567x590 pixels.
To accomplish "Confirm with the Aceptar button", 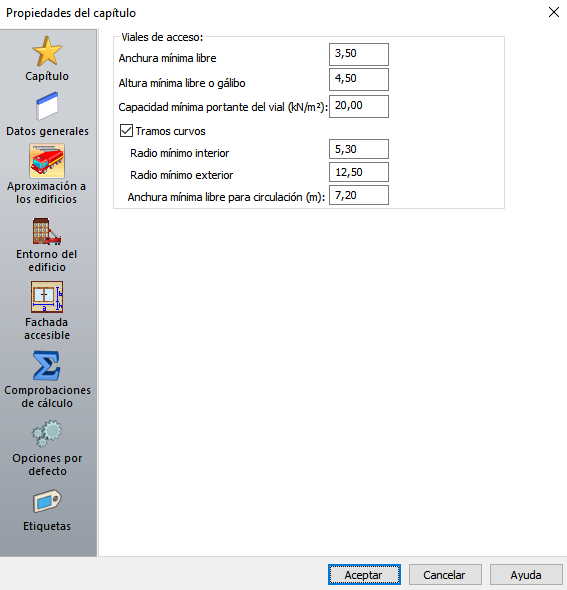I will (x=364, y=575).
